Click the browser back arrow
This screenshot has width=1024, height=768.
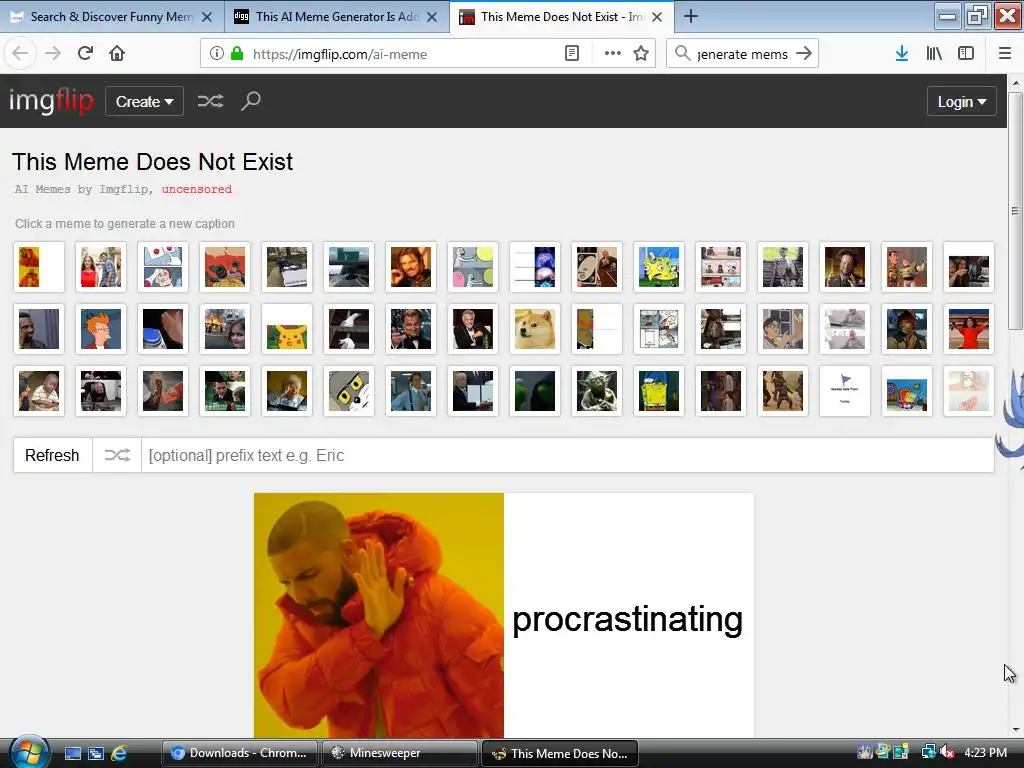(20, 54)
